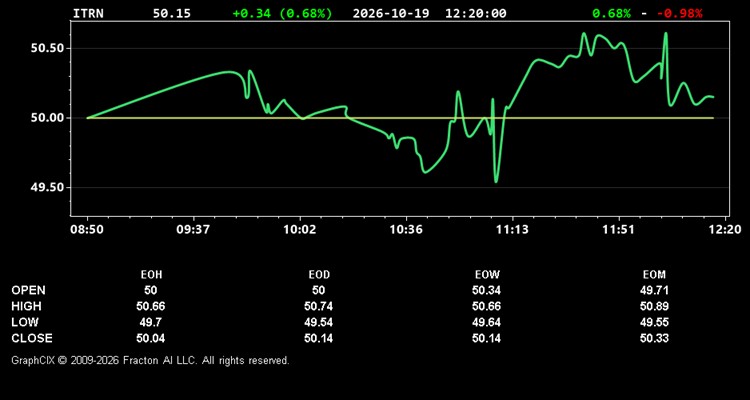Click the 50.00 price axis label

[47, 118]
